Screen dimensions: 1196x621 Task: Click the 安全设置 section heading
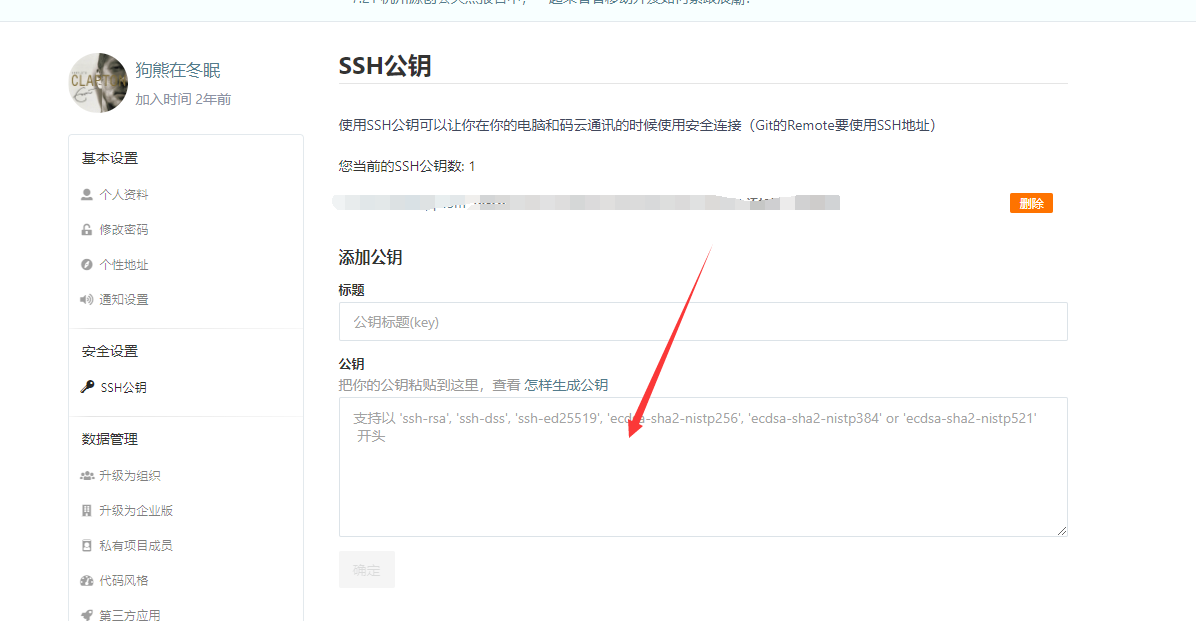coord(110,351)
